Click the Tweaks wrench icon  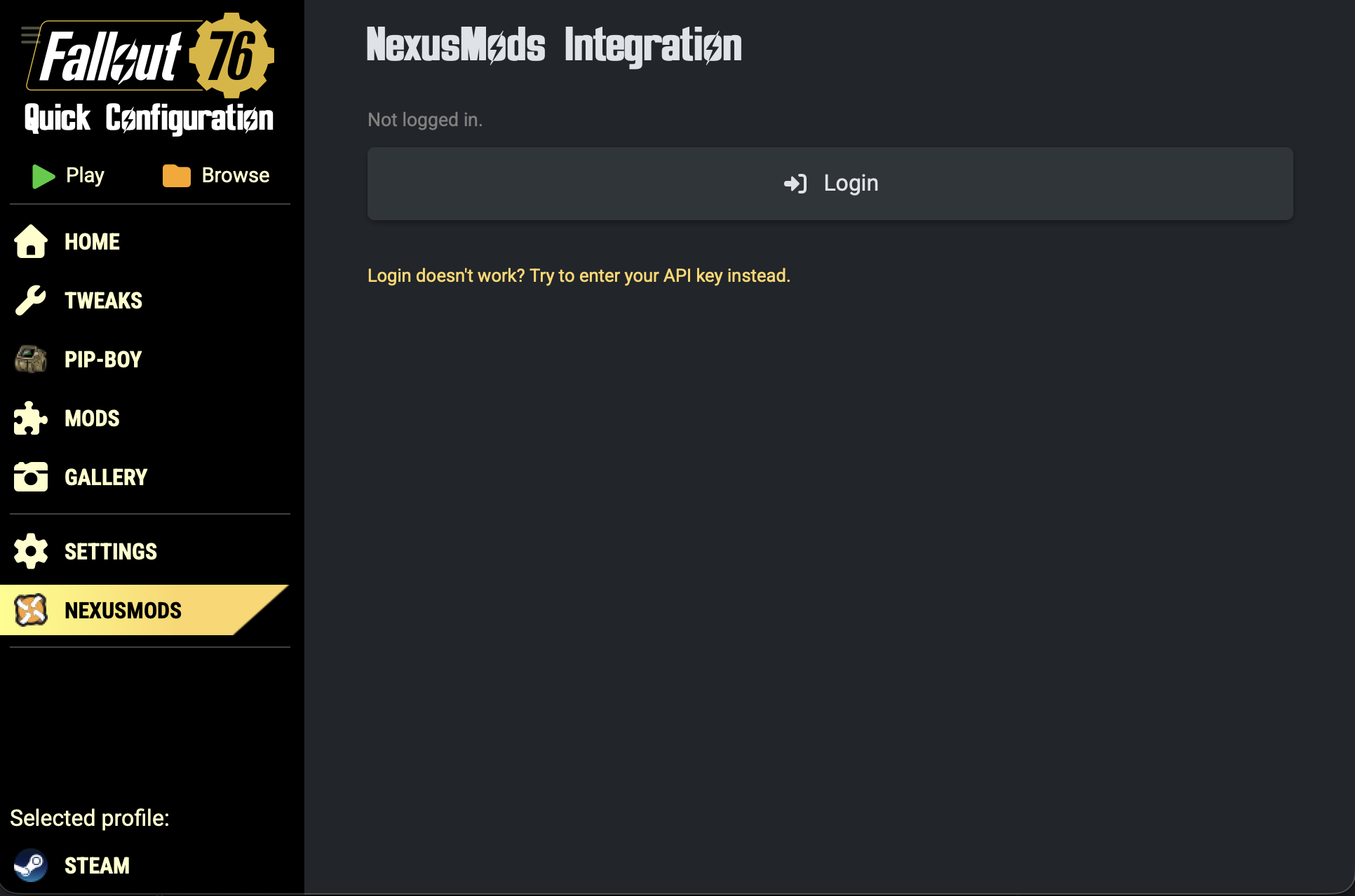31,301
